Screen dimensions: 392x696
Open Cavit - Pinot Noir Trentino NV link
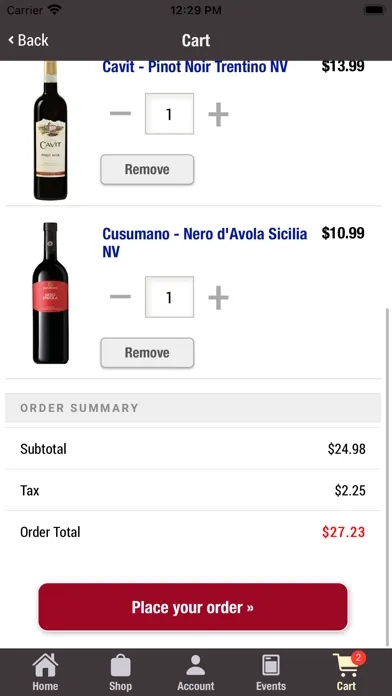point(195,67)
